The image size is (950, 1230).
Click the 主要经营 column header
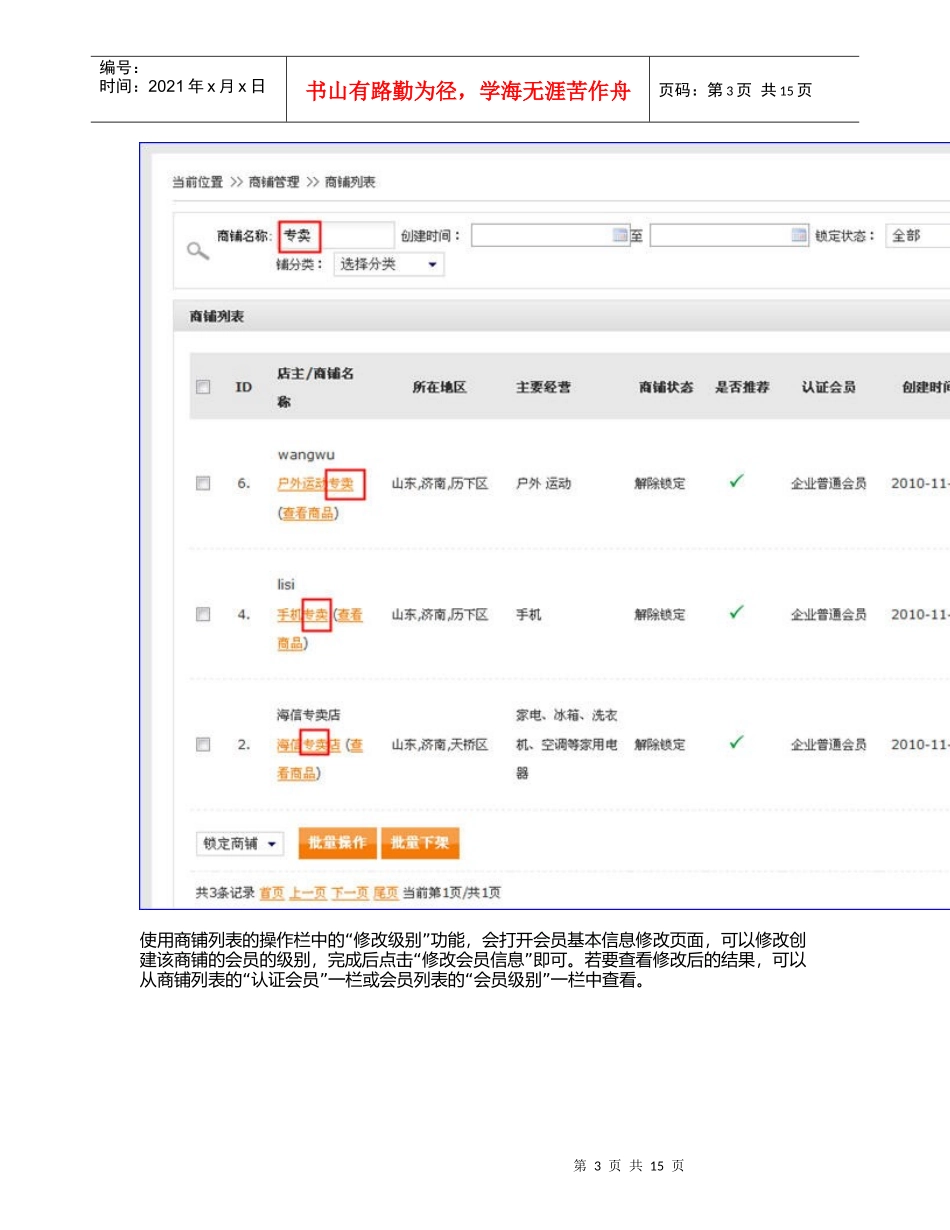[543, 387]
